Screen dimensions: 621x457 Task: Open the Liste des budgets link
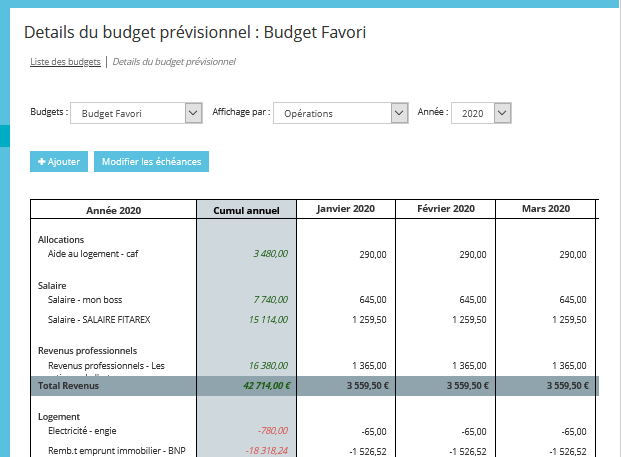pyautogui.click(x=65, y=62)
